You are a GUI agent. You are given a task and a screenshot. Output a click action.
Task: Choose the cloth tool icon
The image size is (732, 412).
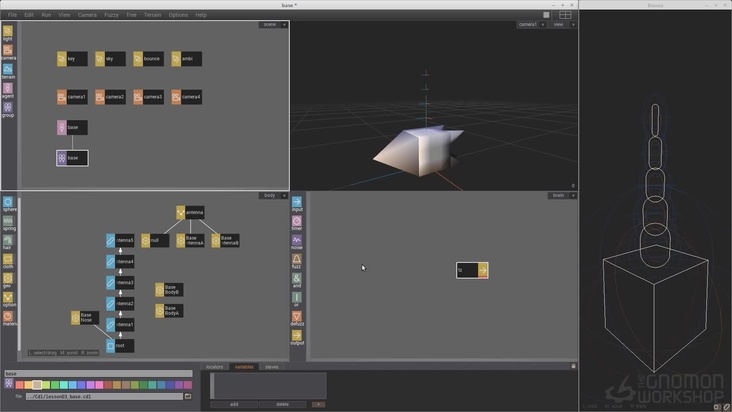[8, 259]
